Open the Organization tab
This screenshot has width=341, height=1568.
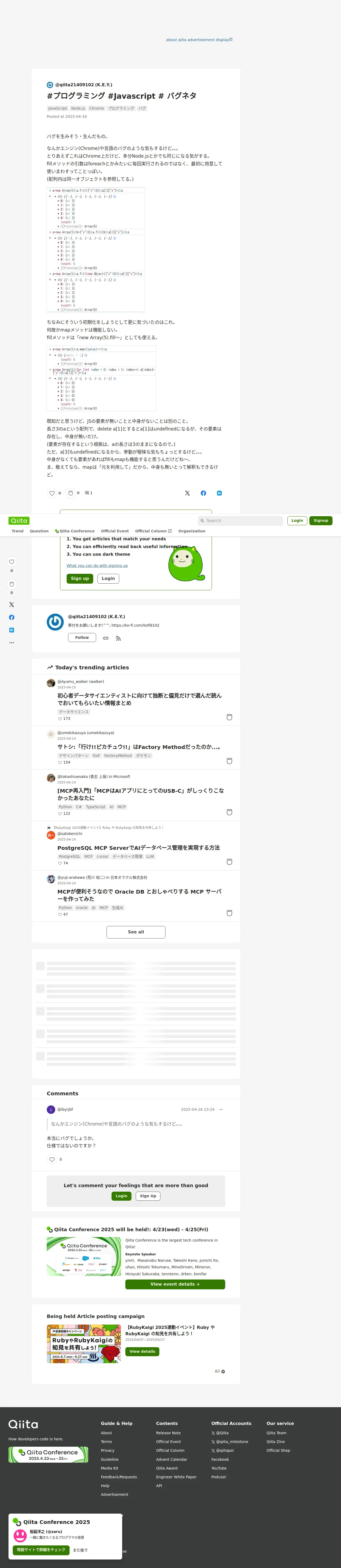click(x=192, y=531)
